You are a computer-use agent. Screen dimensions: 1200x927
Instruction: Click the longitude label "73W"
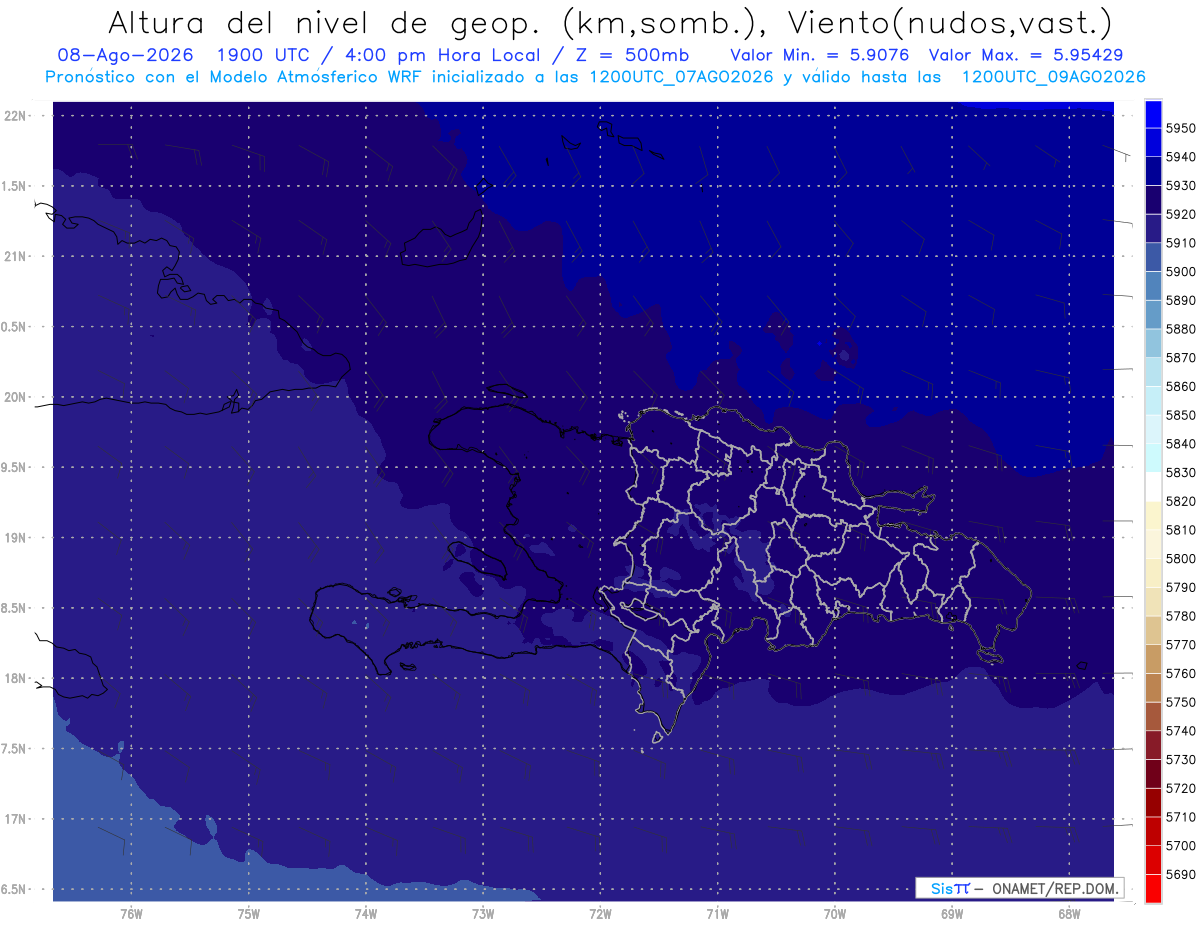pyautogui.click(x=483, y=914)
